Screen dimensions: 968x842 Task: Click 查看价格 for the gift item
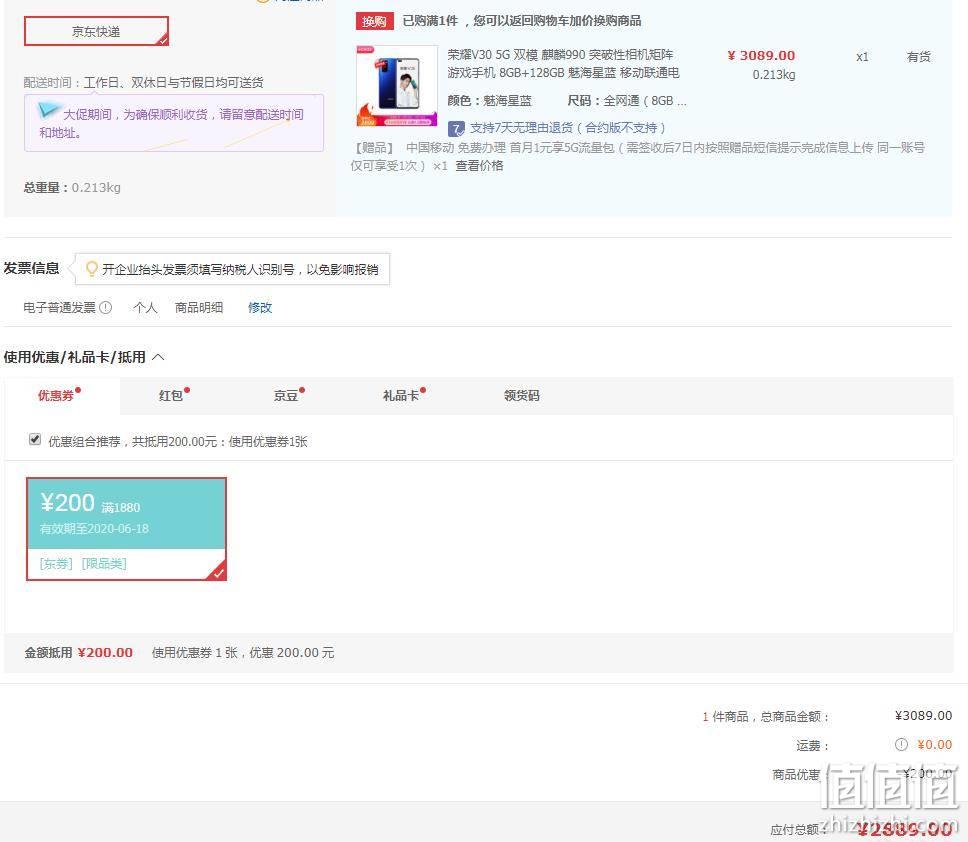[x=479, y=165]
